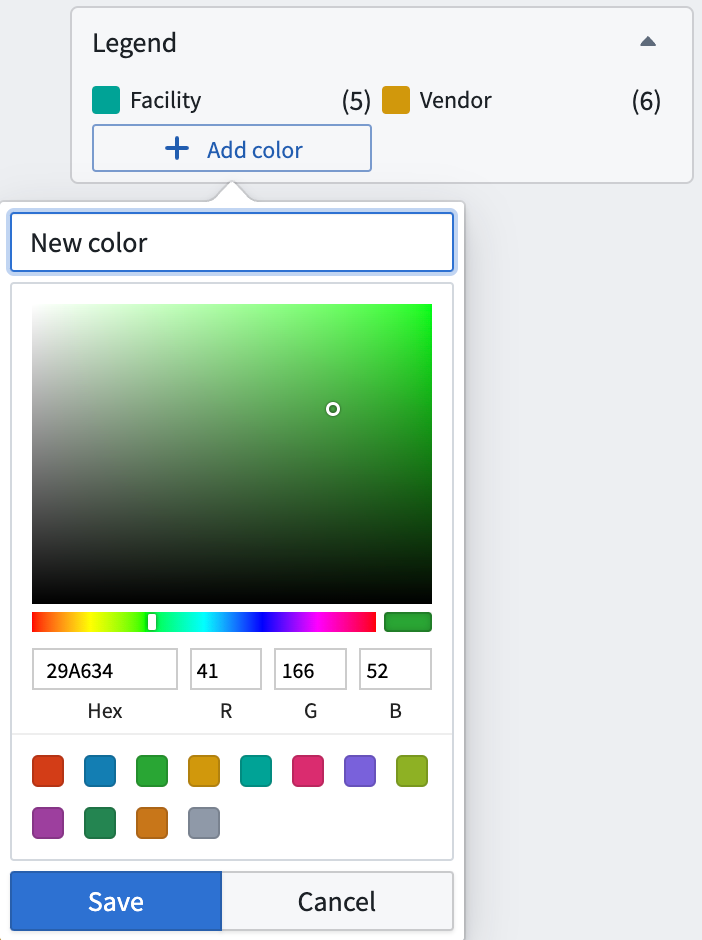Click the B value input field
The image size is (702, 940).
[395, 670]
